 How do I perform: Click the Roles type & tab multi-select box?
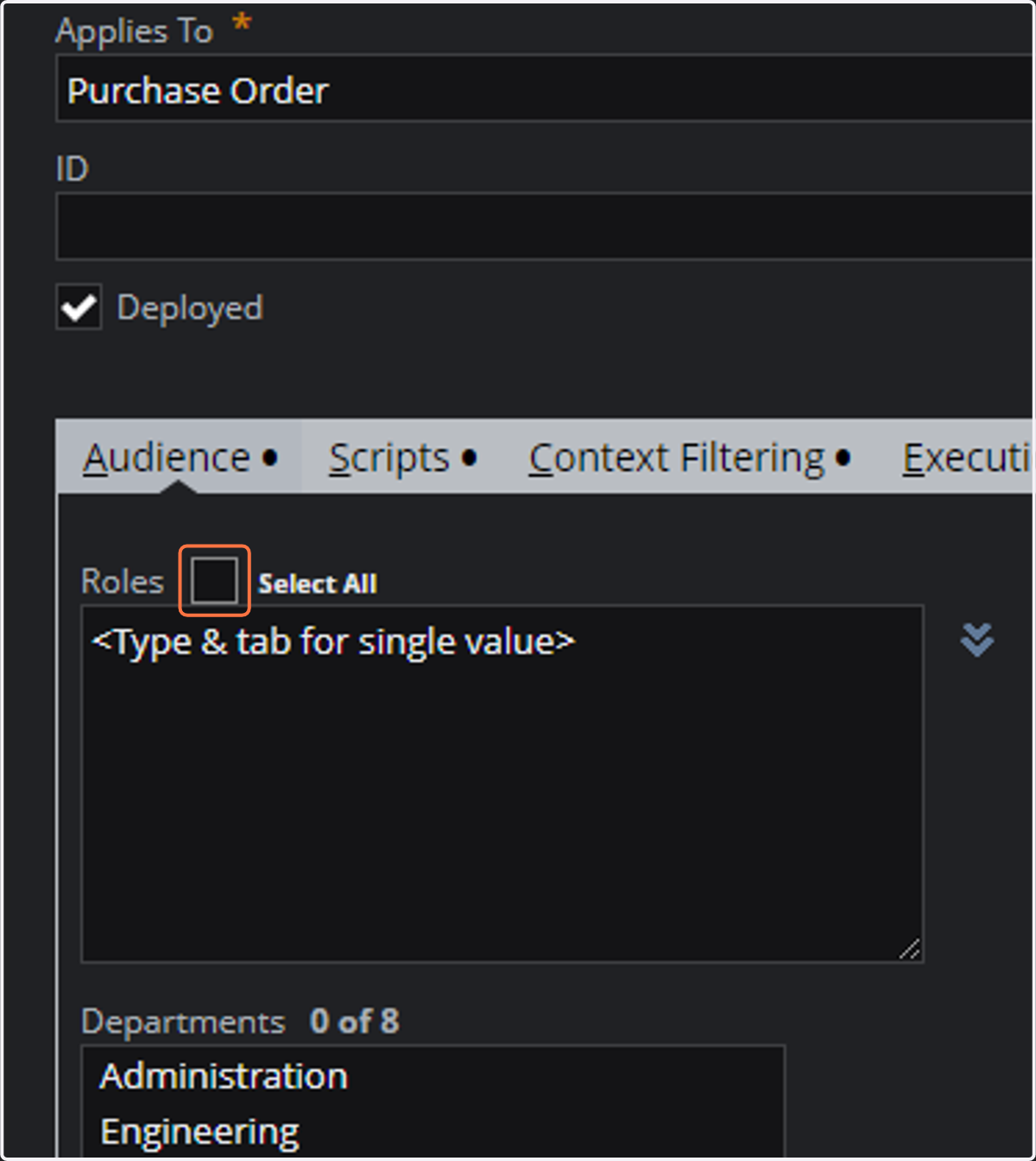click(x=502, y=784)
